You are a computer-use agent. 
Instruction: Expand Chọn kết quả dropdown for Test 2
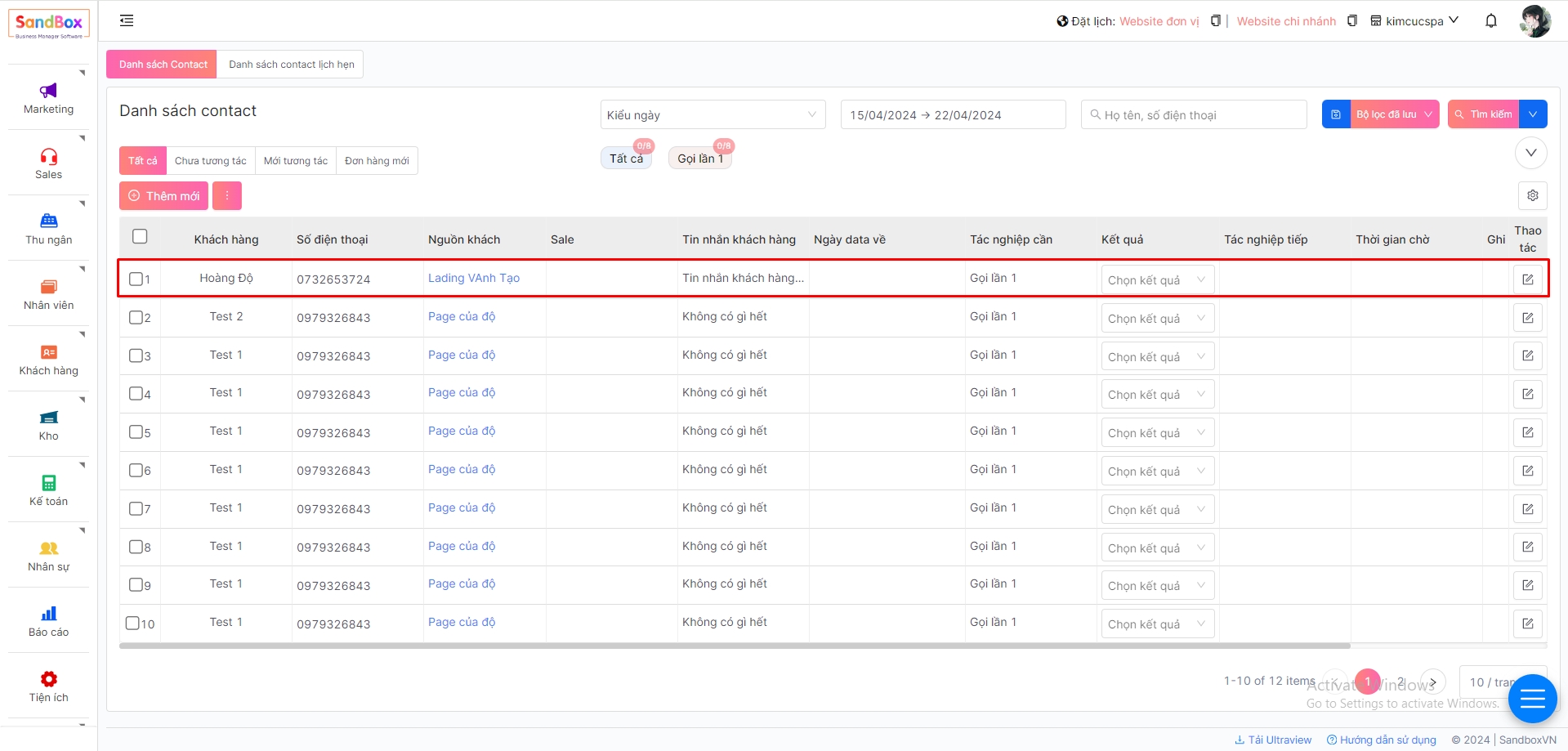tap(1156, 319)
